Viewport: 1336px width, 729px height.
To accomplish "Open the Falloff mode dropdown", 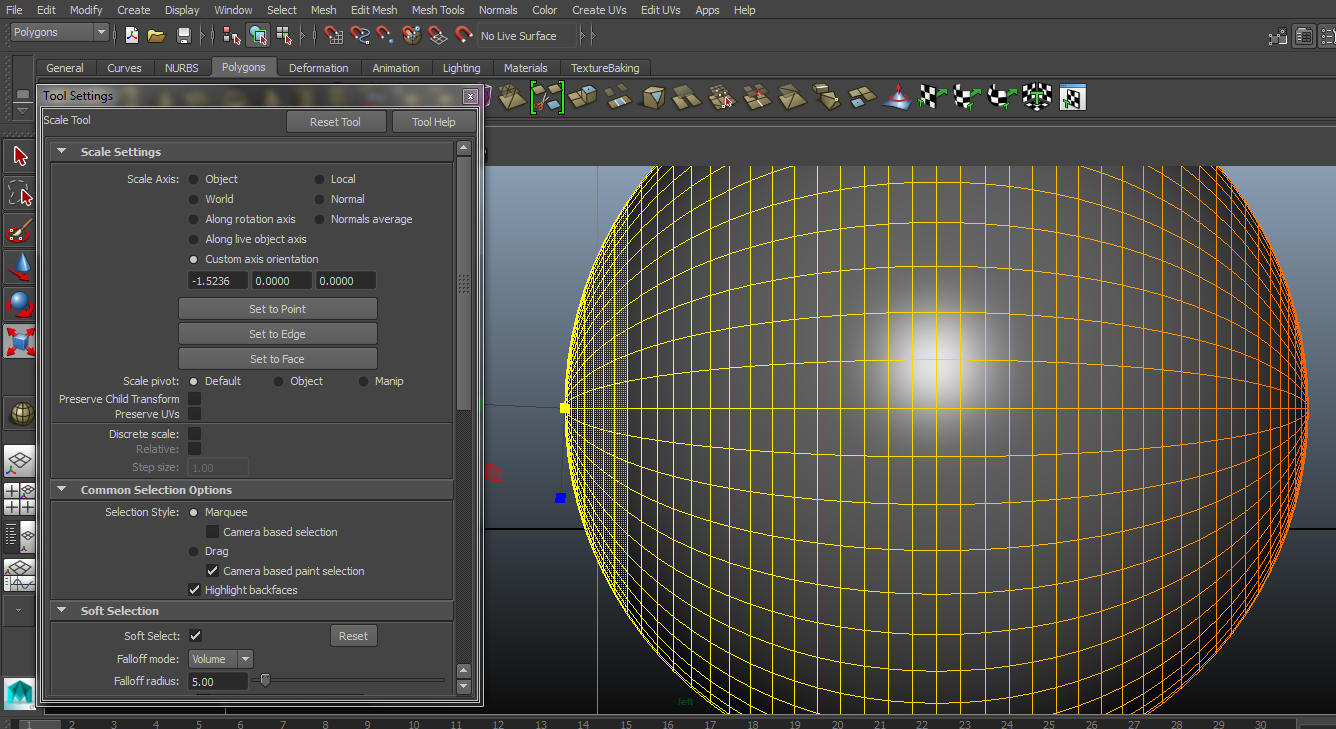I will (x=220, y=658).
